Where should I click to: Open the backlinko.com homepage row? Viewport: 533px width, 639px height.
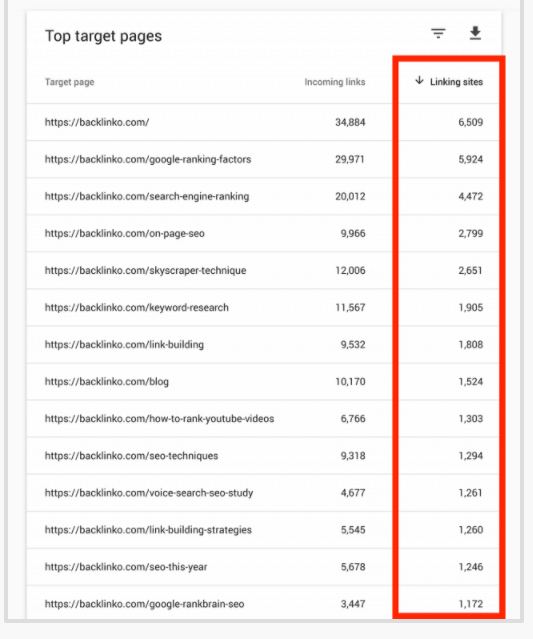click(264, 122)
